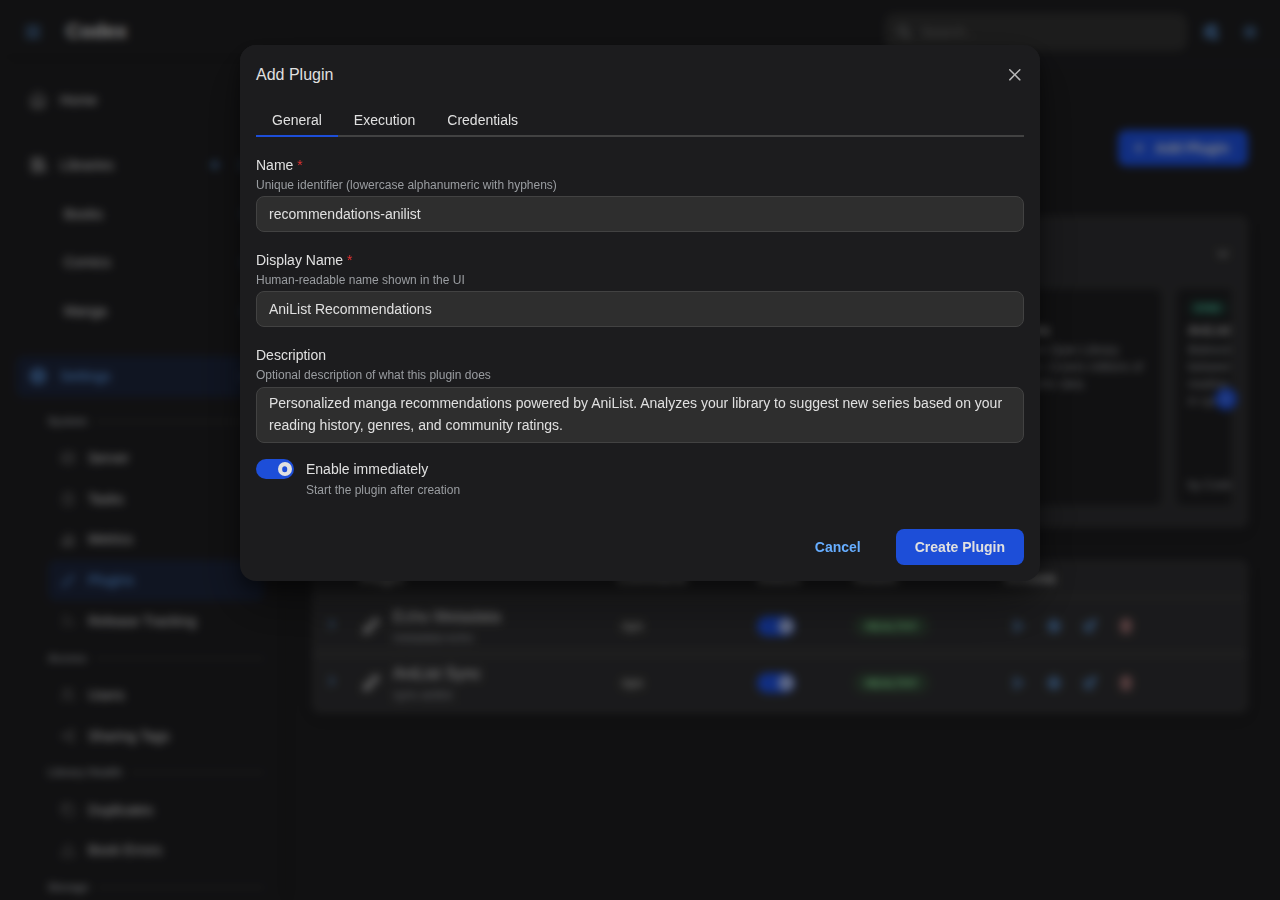Click the blurred Add Plugin button behind dialog
The width and height of the screenshot is (1280, 900).
[1182, 148]
